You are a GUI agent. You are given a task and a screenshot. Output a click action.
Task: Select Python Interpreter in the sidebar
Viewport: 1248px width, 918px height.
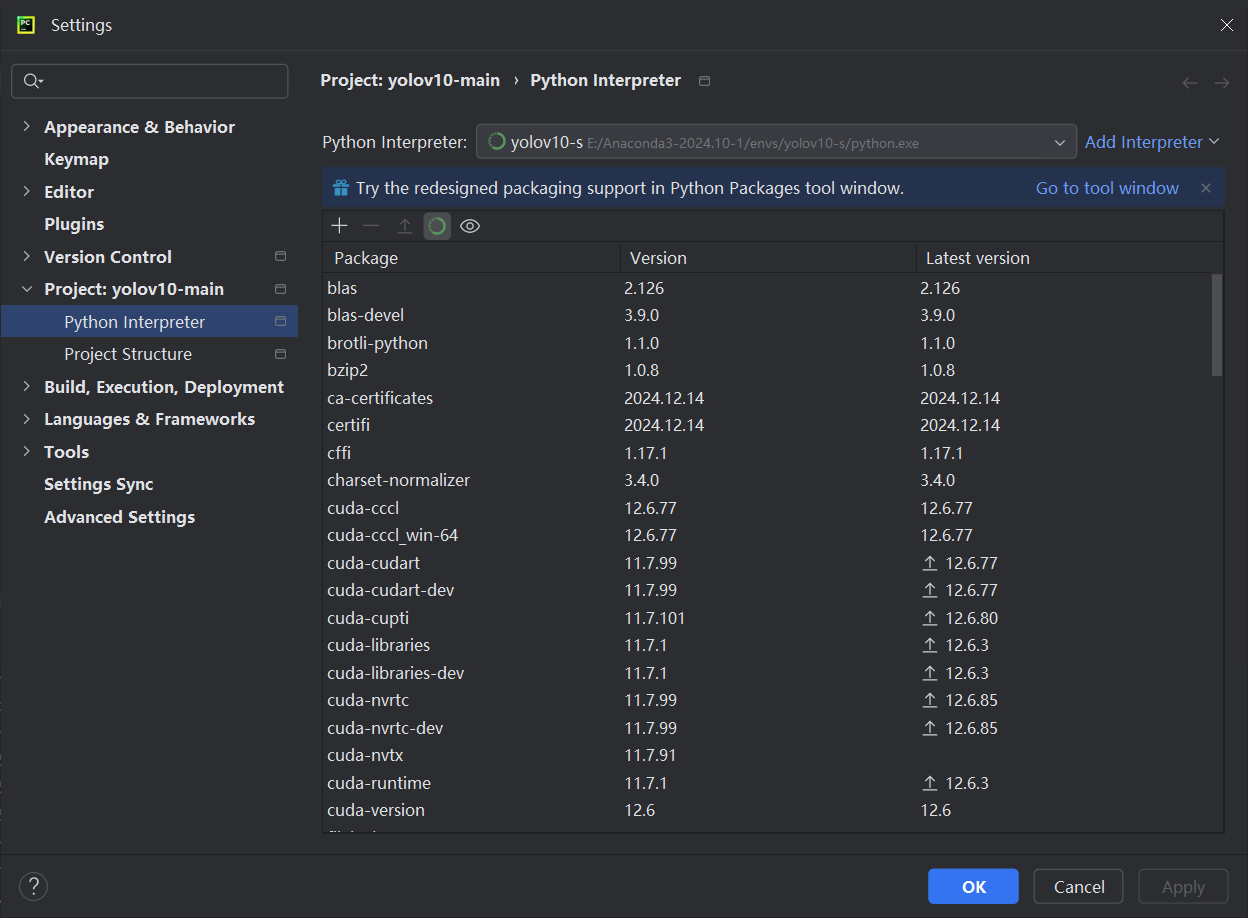(x=150, y=322)
